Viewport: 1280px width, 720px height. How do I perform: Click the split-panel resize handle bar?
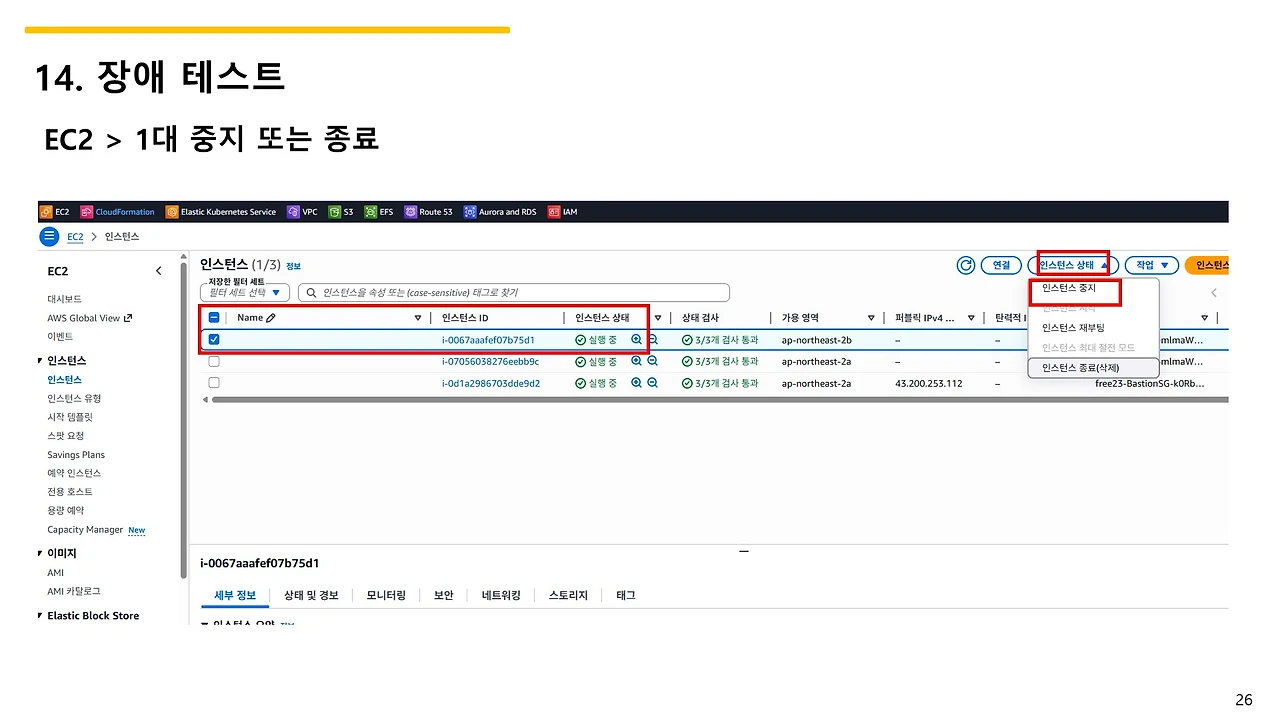743,550
